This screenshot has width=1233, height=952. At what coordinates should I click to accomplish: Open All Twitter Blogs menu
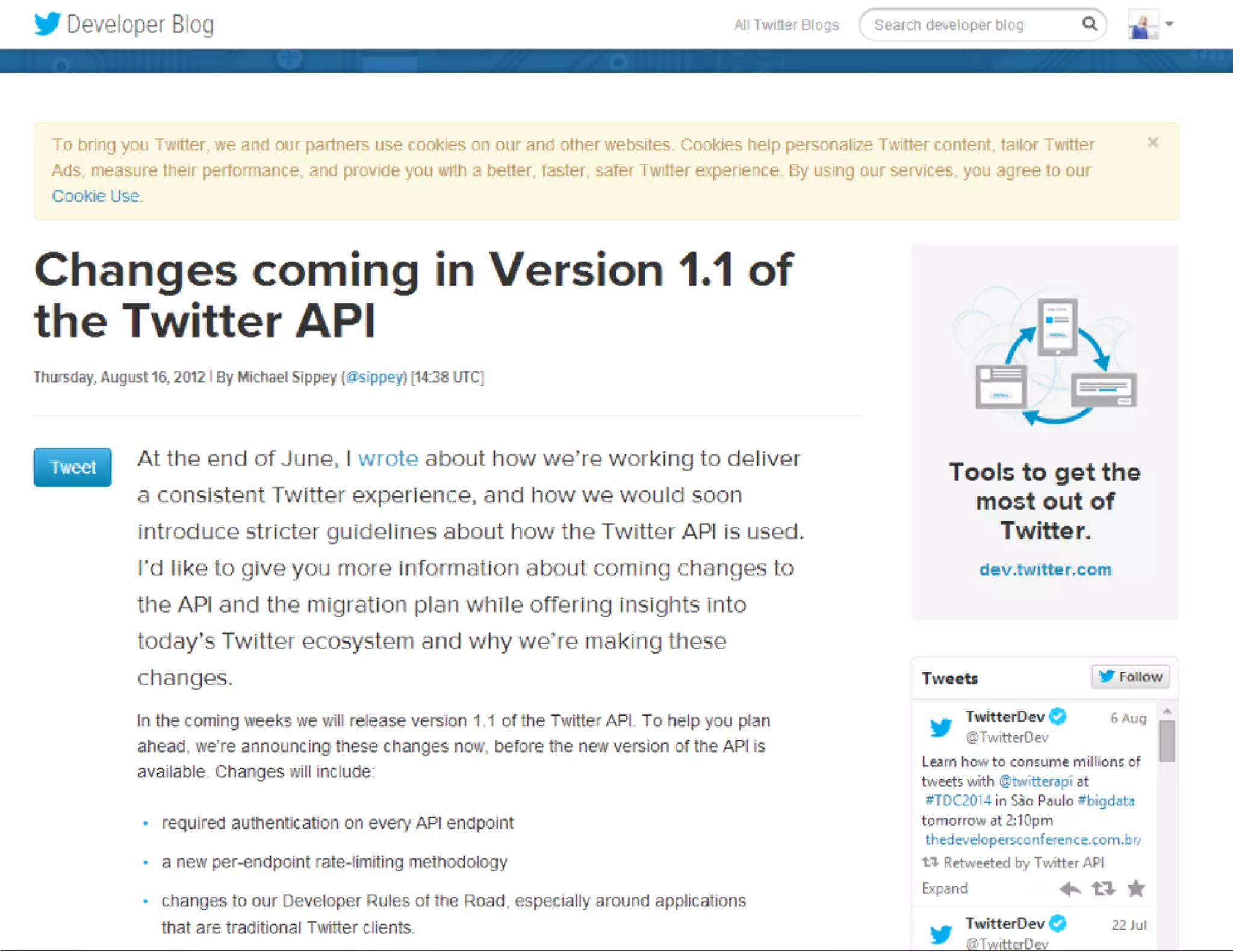[x=786, y=25]
